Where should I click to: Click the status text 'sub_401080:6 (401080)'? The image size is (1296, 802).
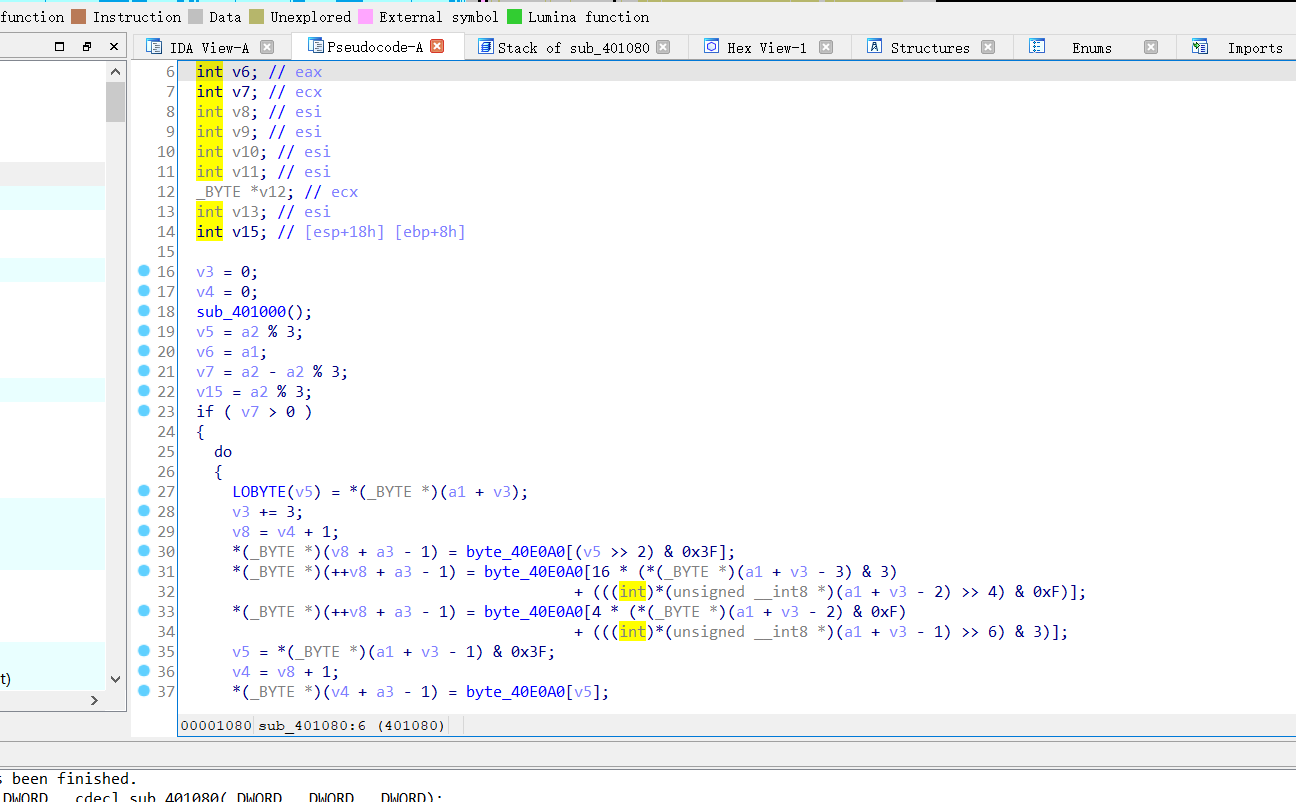pyautogui.click(x=351, y=725)
